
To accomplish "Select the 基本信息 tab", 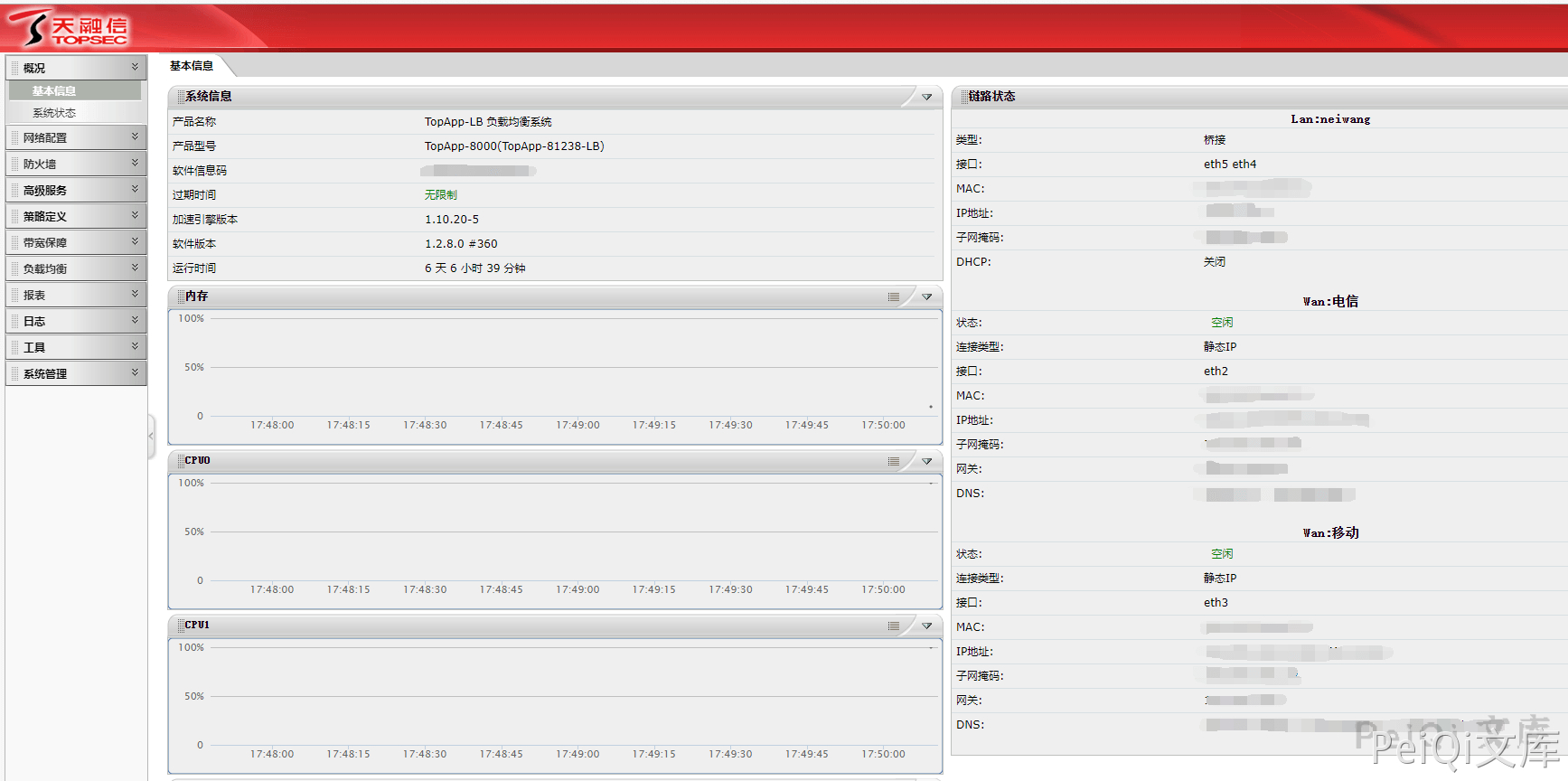I will pyautogui.click(x=192, y=66).
